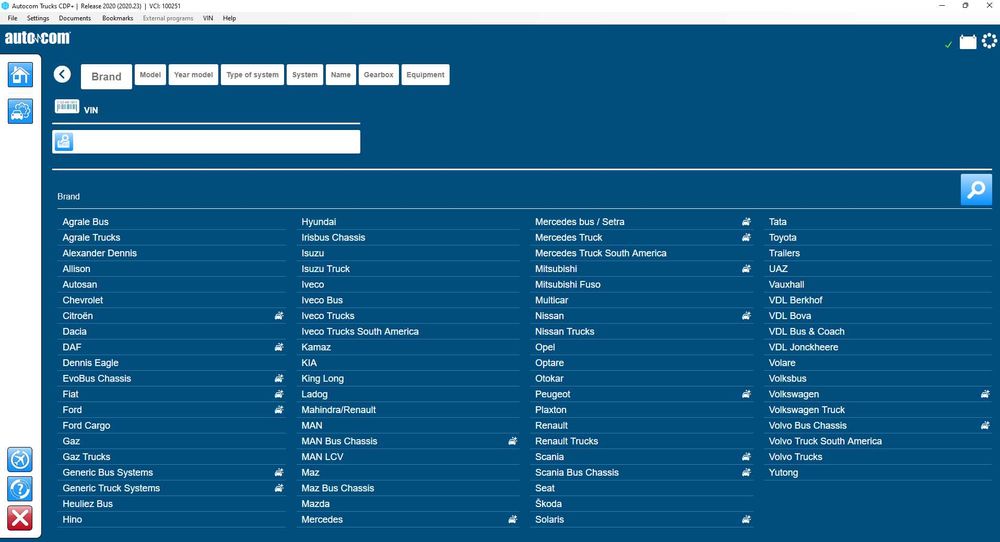Image resolution: width=1000 pixels, height=542 pixels.
Task: Open the settings gear icon top right
Action: pyautogui.click(x=989, y=41)
